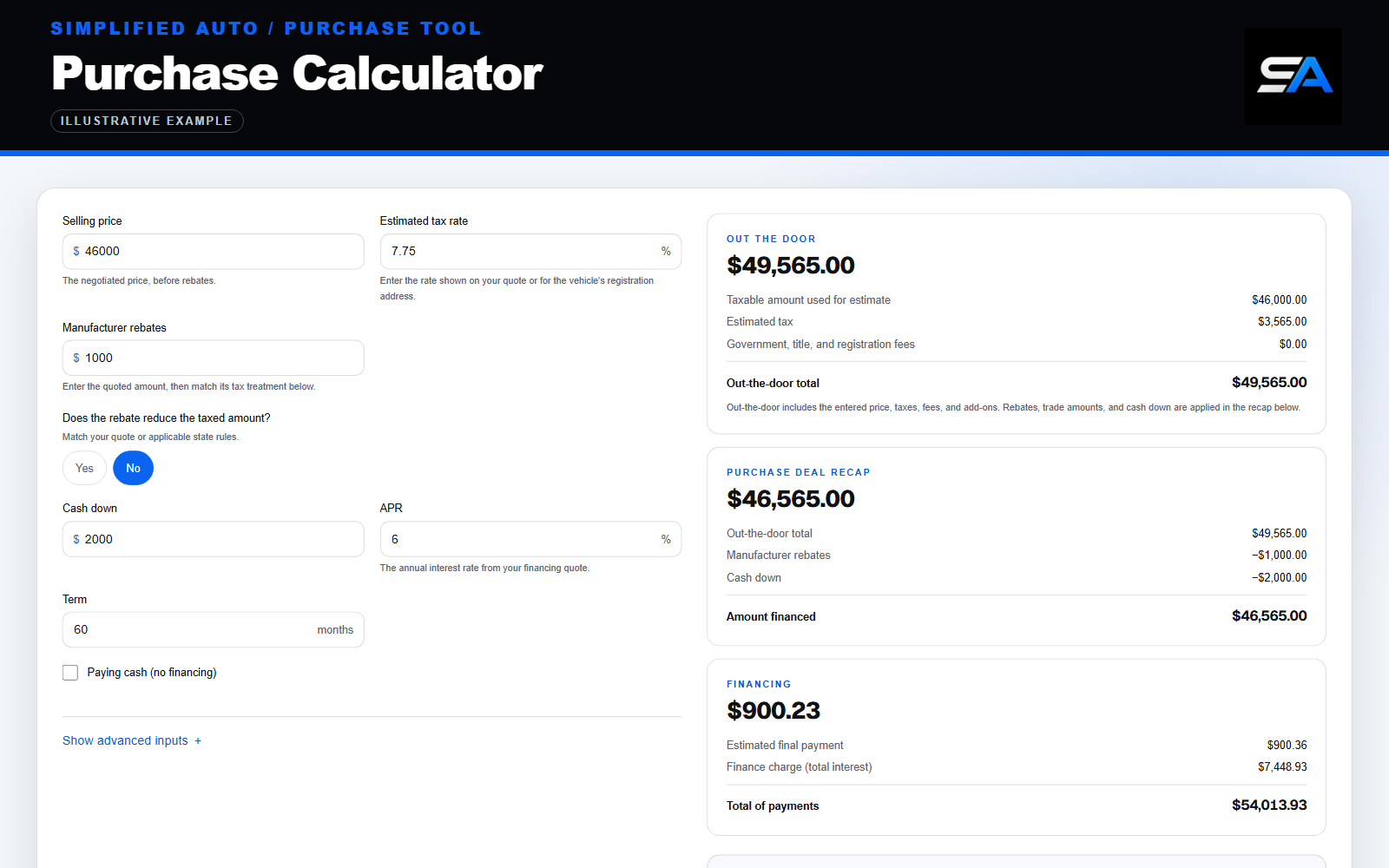1389x868 pixels.
Task: Click the dollar sign in Selling price
Action: point(76,252)
